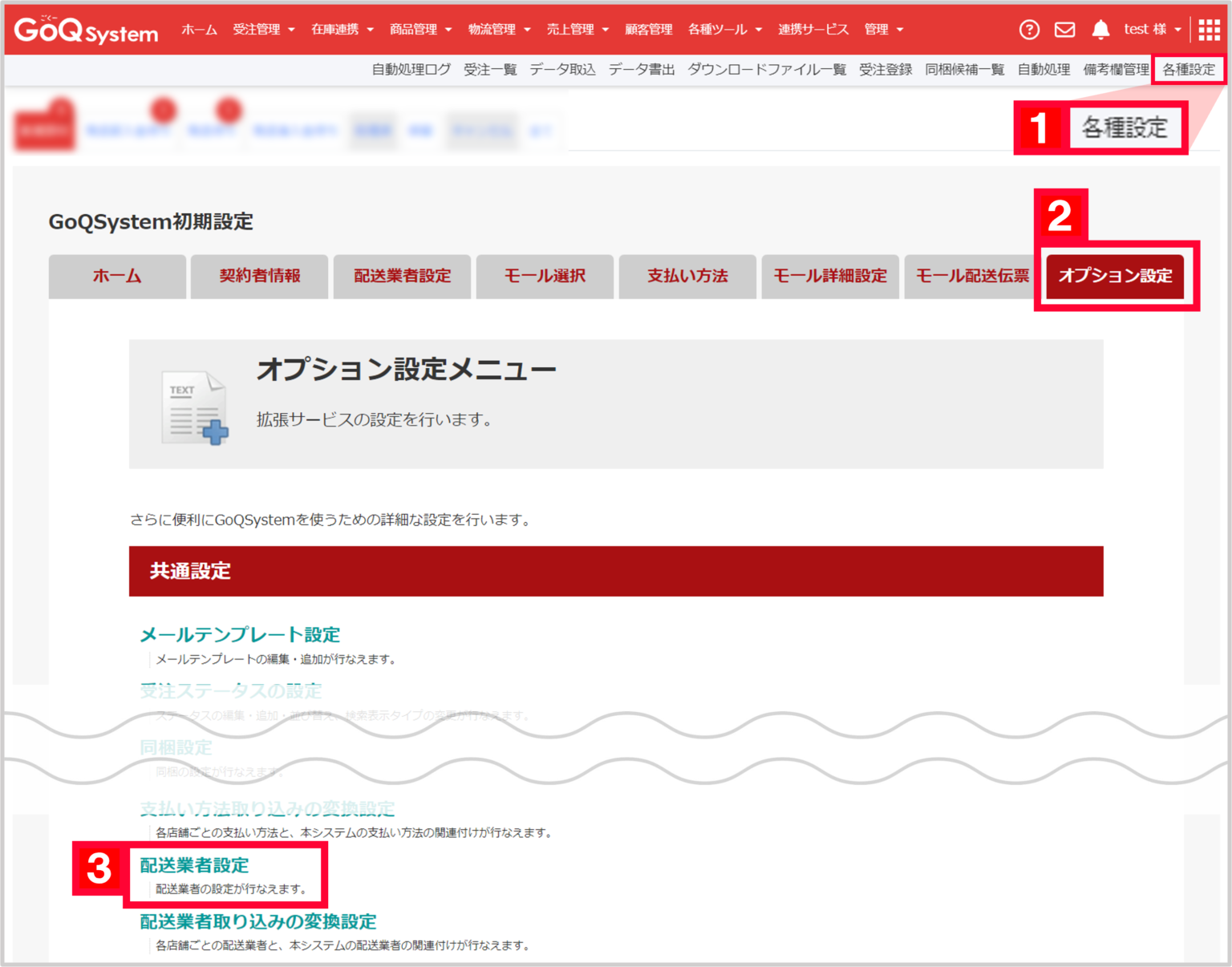This screenshot has height=967, width=1232.
Task: Click the GoQSystem logo
Action: [x=84, y=29]
